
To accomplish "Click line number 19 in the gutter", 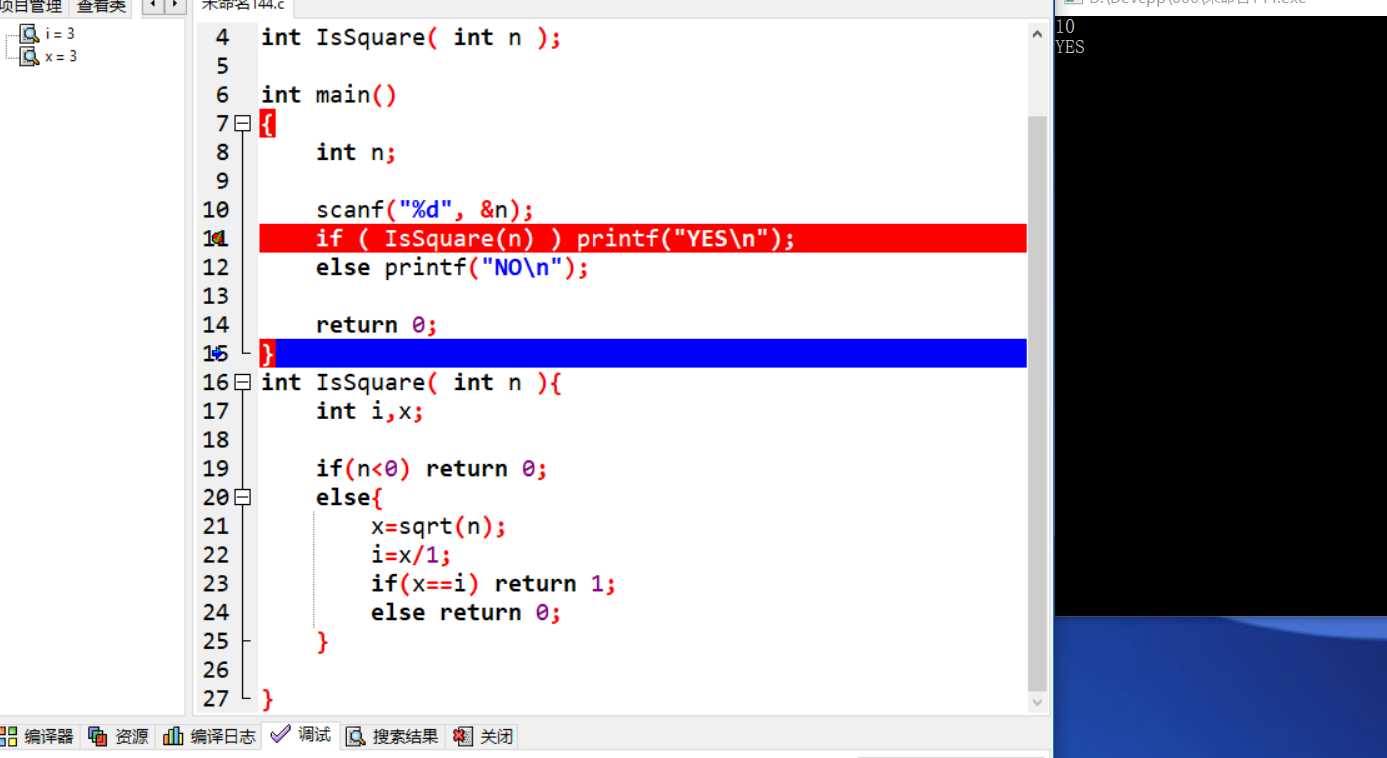I will pyautogui.click(x=216, y=469).
